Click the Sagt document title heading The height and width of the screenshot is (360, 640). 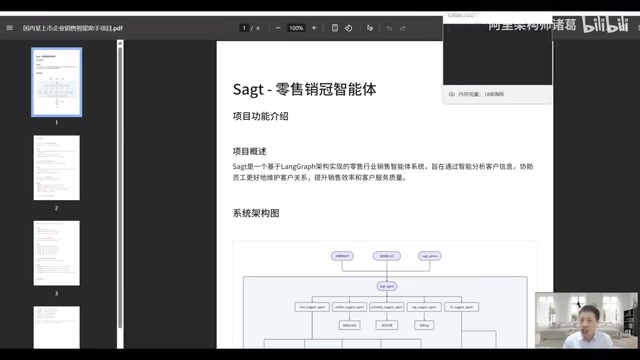(304, 89)
